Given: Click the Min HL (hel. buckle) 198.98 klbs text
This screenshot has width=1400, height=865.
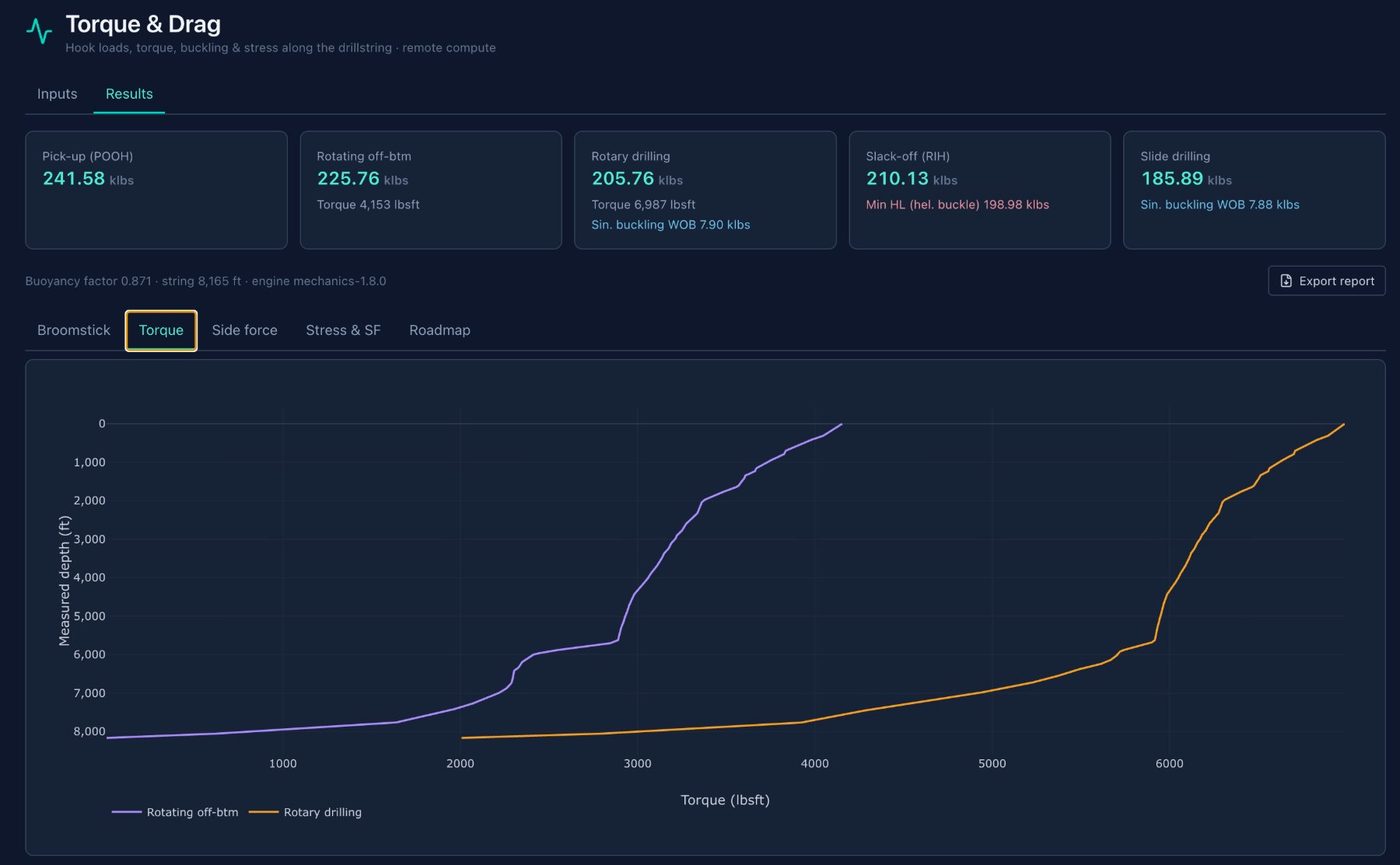Looking at the screenshot, I should 958,205.
